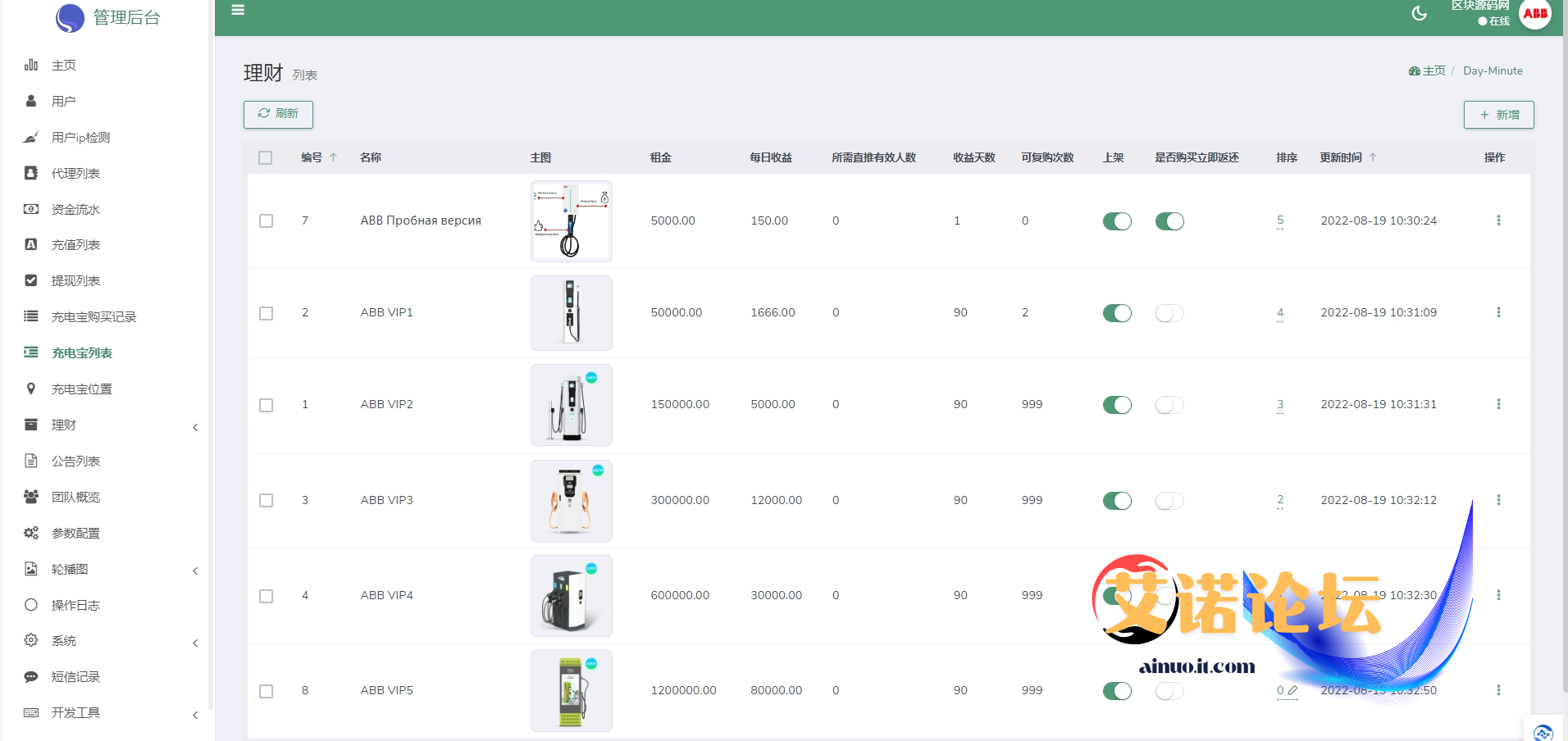This screenshot has width=1568, height=741.
Task: Check the ABB VIP3 row checkbox
Action: tap(266, 501)
